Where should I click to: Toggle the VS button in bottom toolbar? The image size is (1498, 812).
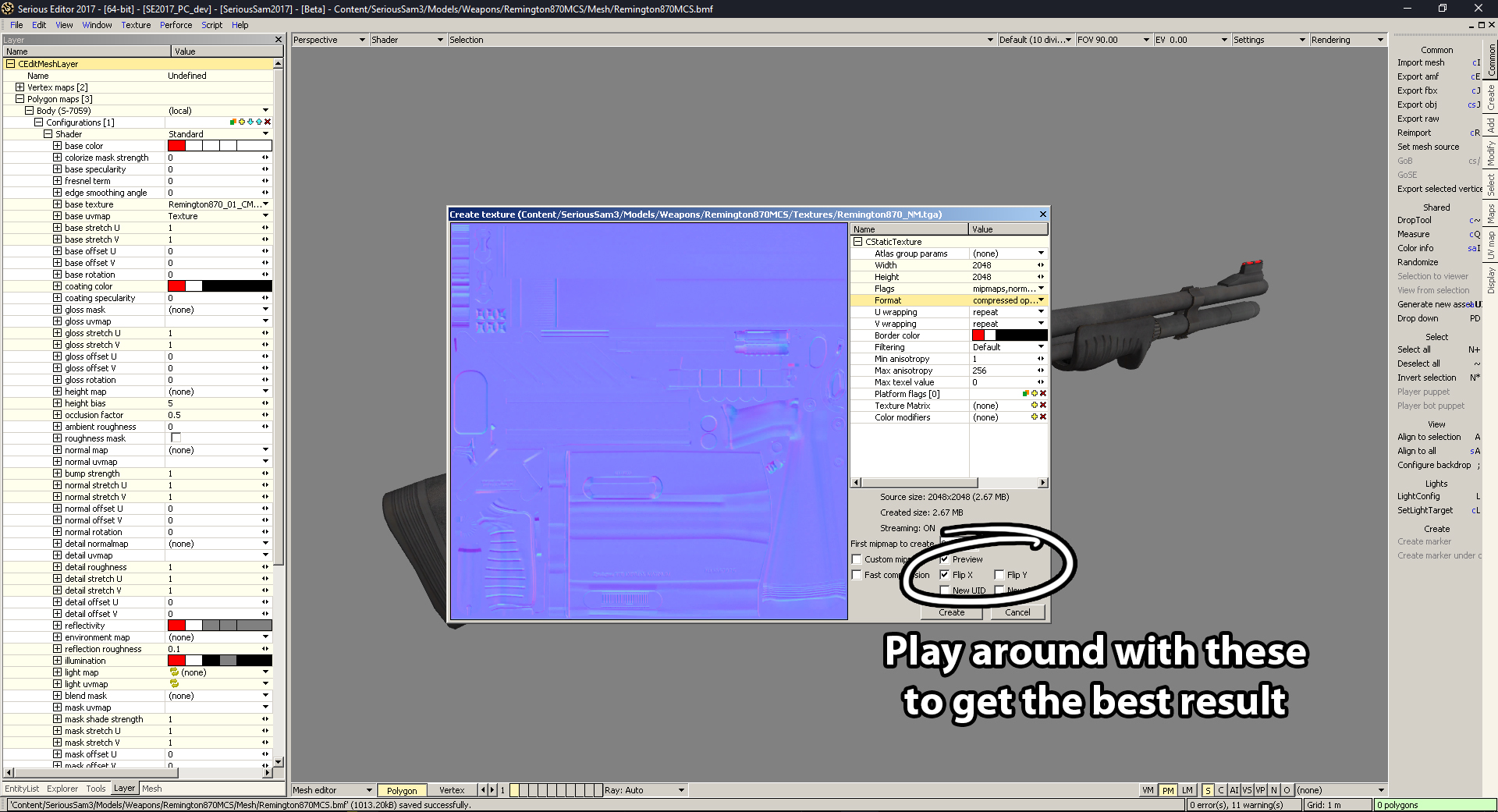[x=1247, y=790]
